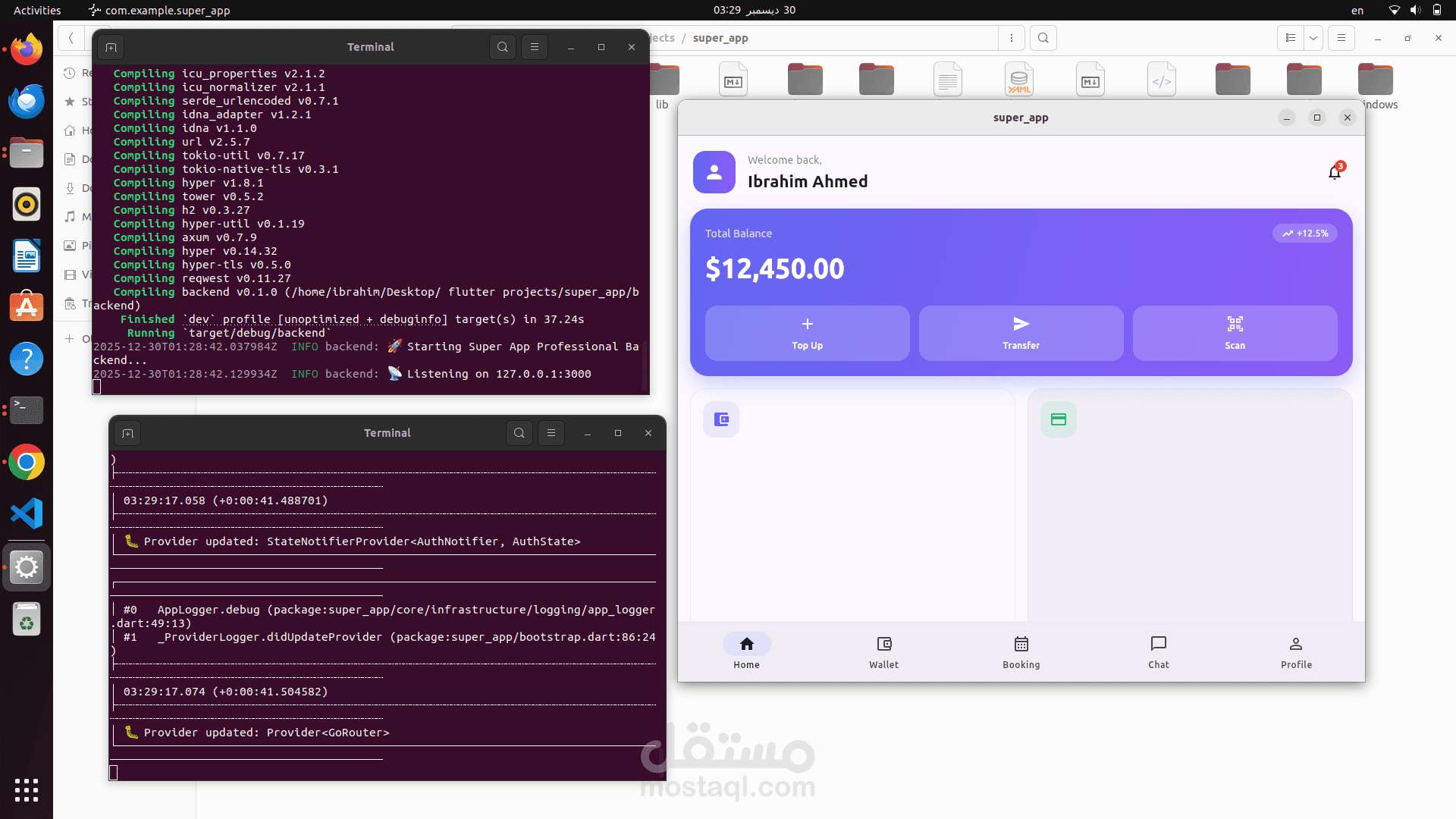Image resolution: width=1456 pixels, height=819 pixels.
Task: Click the +12.5% growth badge
Action: pyautogui.click(x=1304, y=234)
